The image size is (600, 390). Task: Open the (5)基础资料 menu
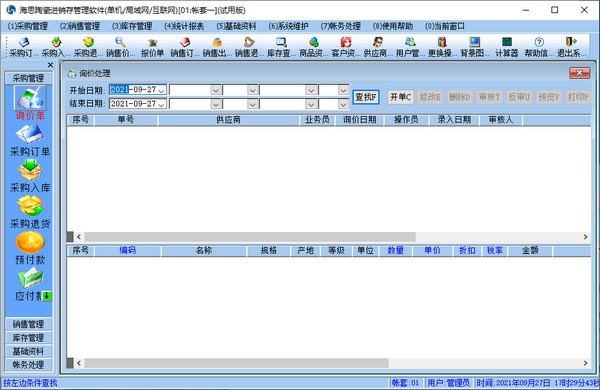click(x=236, y=26)
